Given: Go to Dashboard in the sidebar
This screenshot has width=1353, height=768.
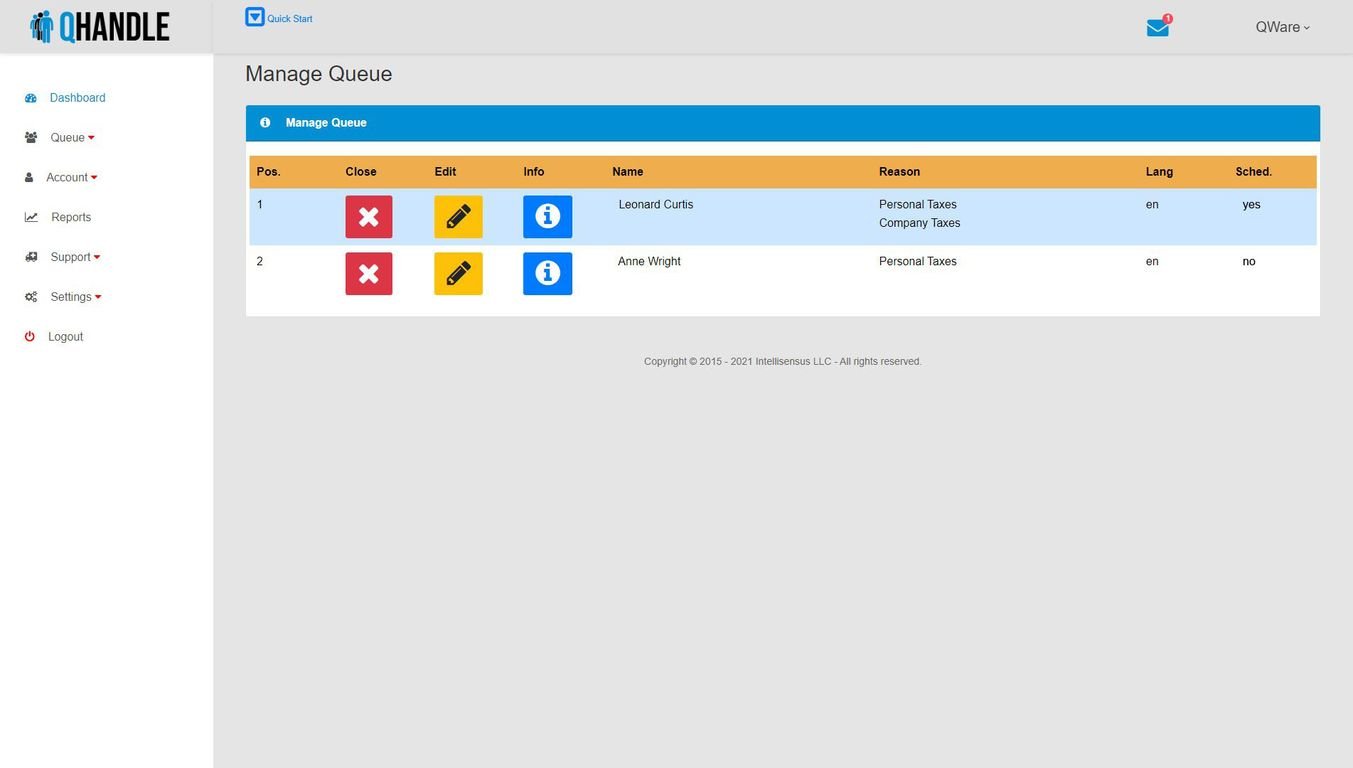Looking at the screenshot, I should click(77, 98).
